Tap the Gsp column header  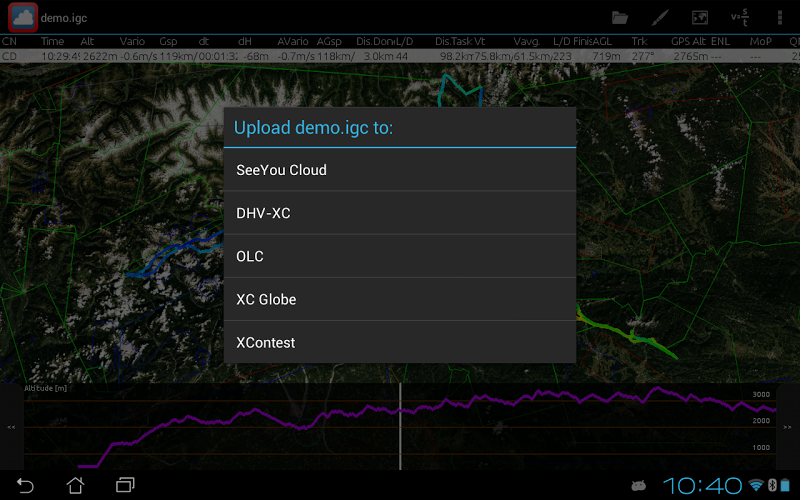[x=168, y=41]
